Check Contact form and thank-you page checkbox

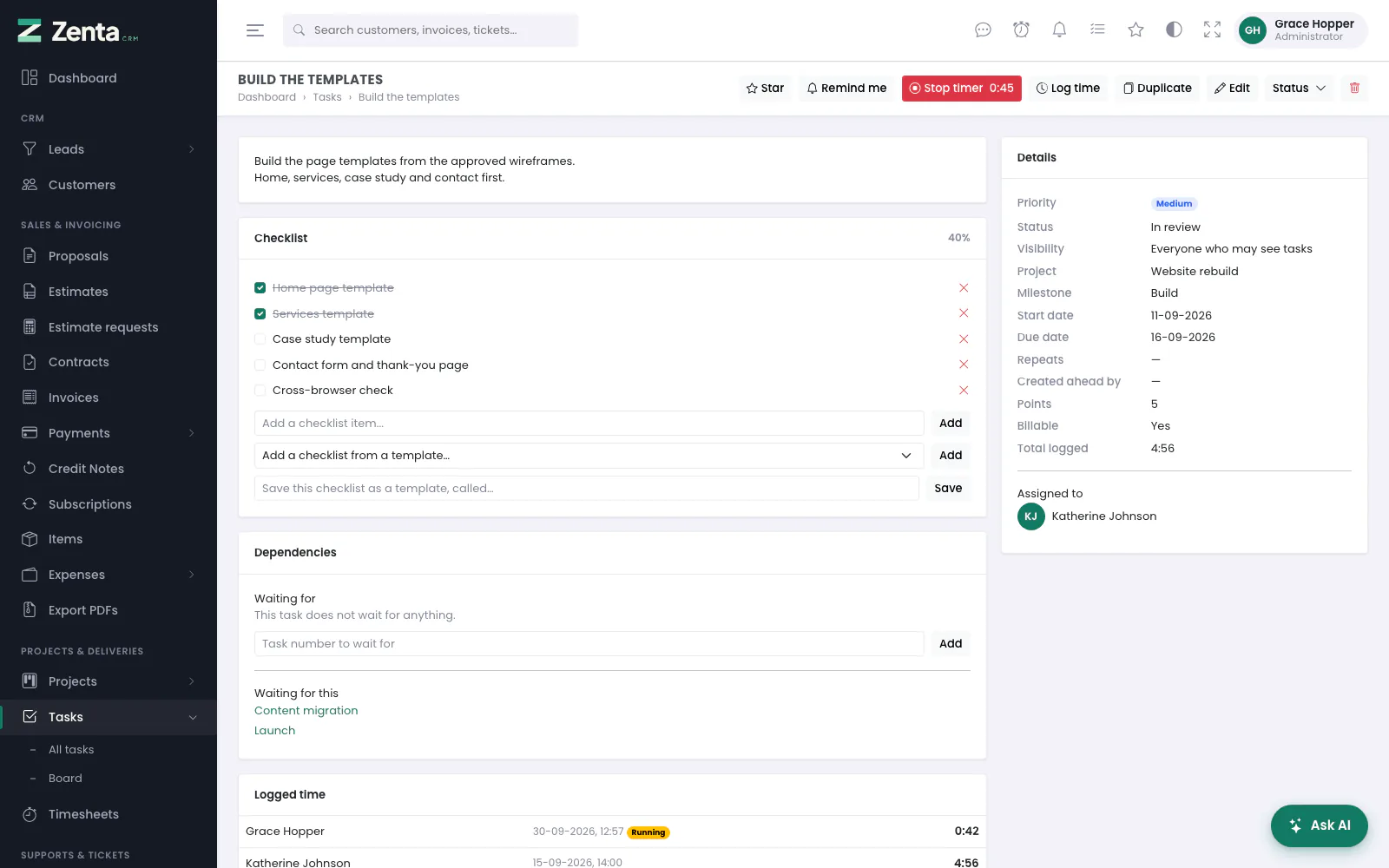tap(260, 365)
